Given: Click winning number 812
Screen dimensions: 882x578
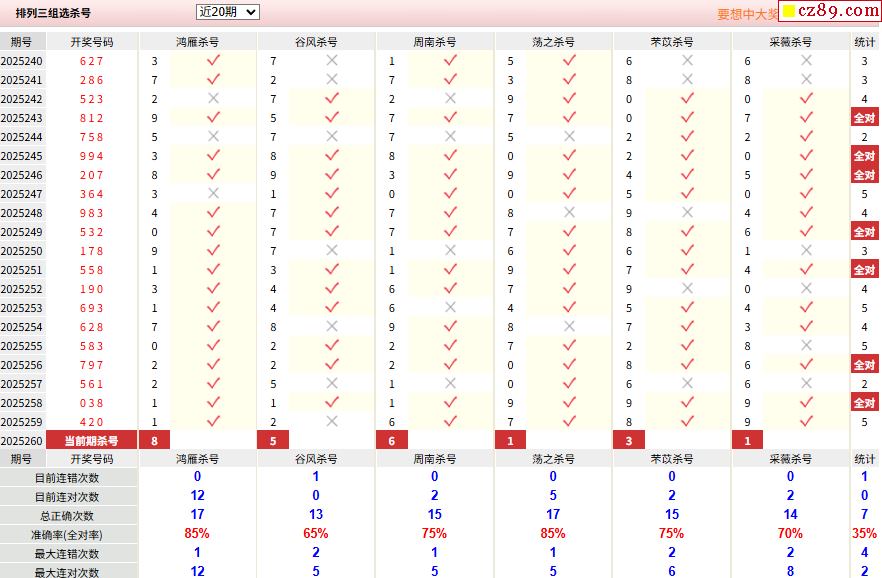Looking at the screenshot, I should pyautogui.click(x=92, y=118).
